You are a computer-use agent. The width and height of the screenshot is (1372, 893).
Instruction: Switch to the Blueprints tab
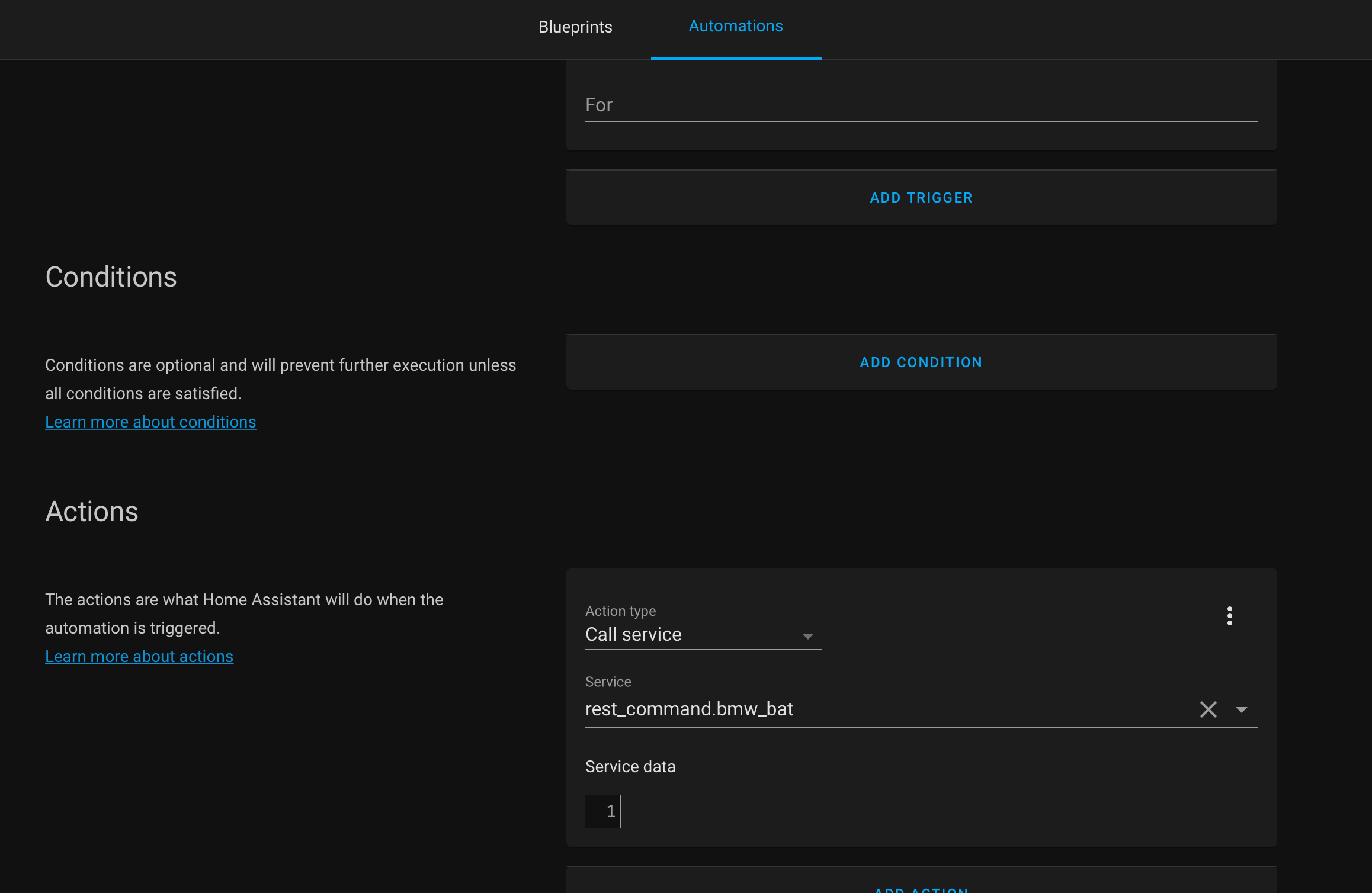point(575,27)
